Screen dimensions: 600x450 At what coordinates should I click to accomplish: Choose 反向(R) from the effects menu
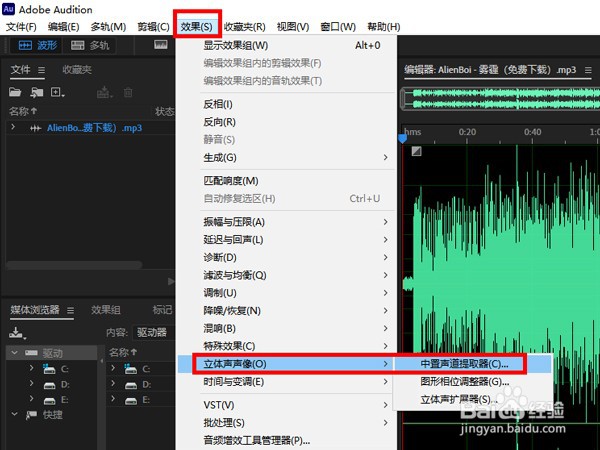(x=286, y=122)
